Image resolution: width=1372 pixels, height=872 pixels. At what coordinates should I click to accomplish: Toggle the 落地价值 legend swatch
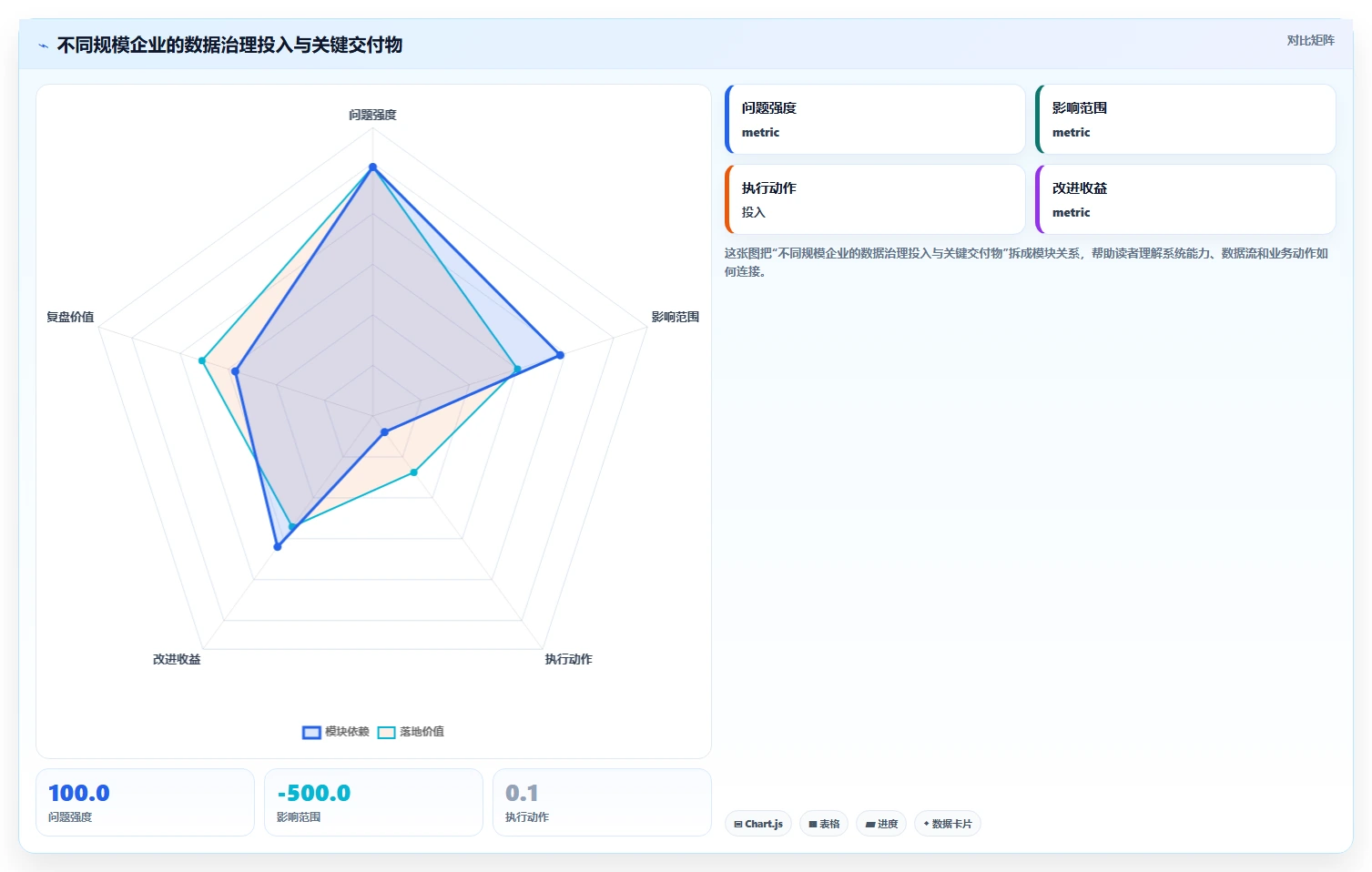pos(386,733)
